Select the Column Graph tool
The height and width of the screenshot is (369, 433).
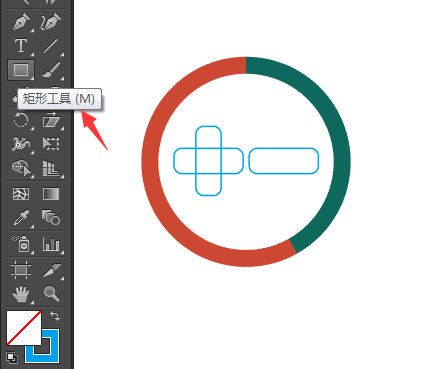(51, 244)
